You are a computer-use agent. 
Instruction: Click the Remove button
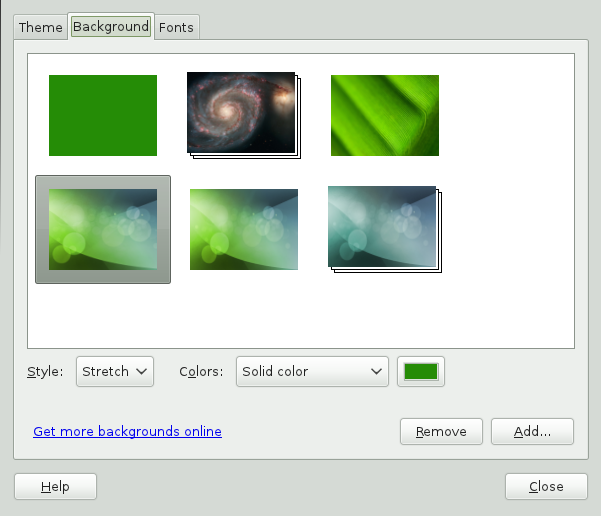(x=441, y=431)
